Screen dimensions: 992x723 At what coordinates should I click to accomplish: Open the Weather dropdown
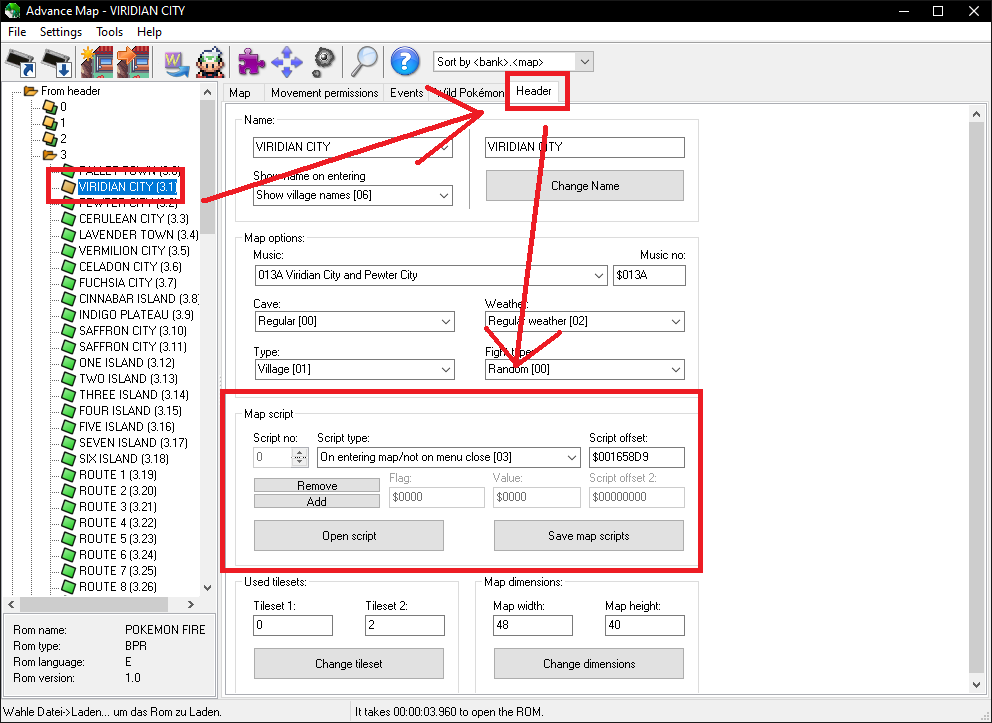[675, 321]
